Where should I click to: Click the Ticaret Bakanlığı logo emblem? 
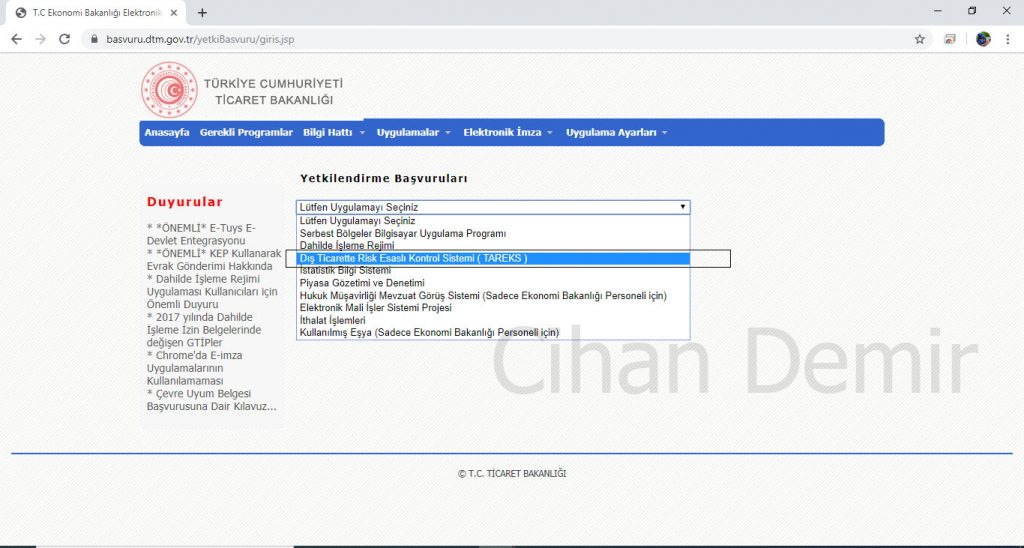coord(169,89)
